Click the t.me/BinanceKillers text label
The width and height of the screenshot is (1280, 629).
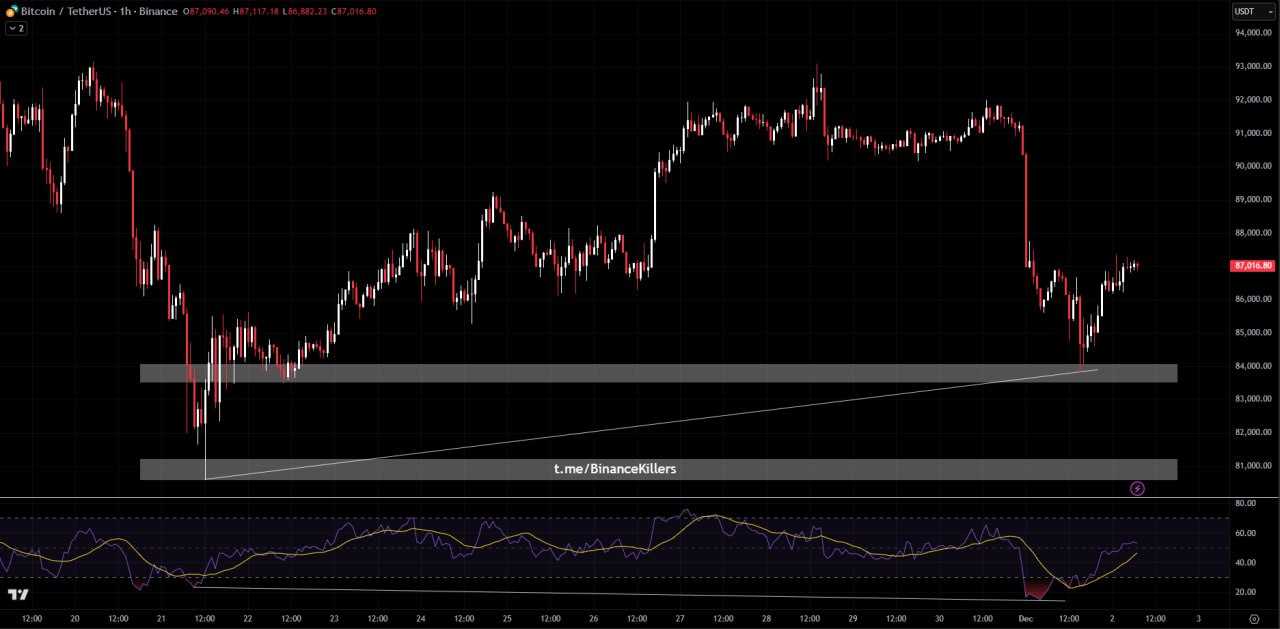tap(615, 468)
